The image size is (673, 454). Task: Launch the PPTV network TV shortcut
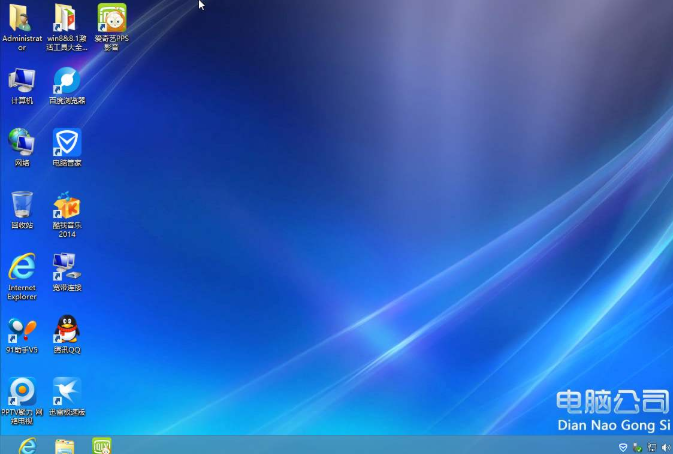tap(22, 391)
